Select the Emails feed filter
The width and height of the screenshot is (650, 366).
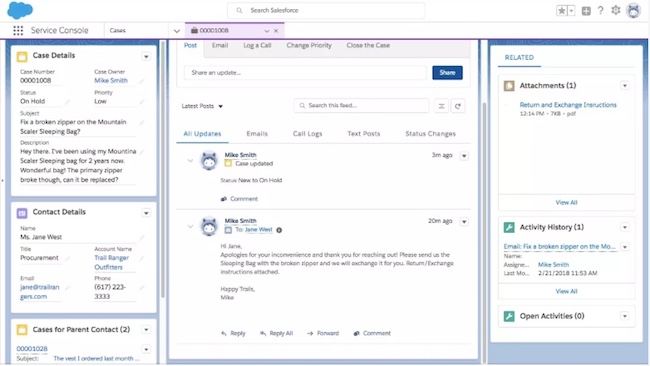tap(257, 134)
